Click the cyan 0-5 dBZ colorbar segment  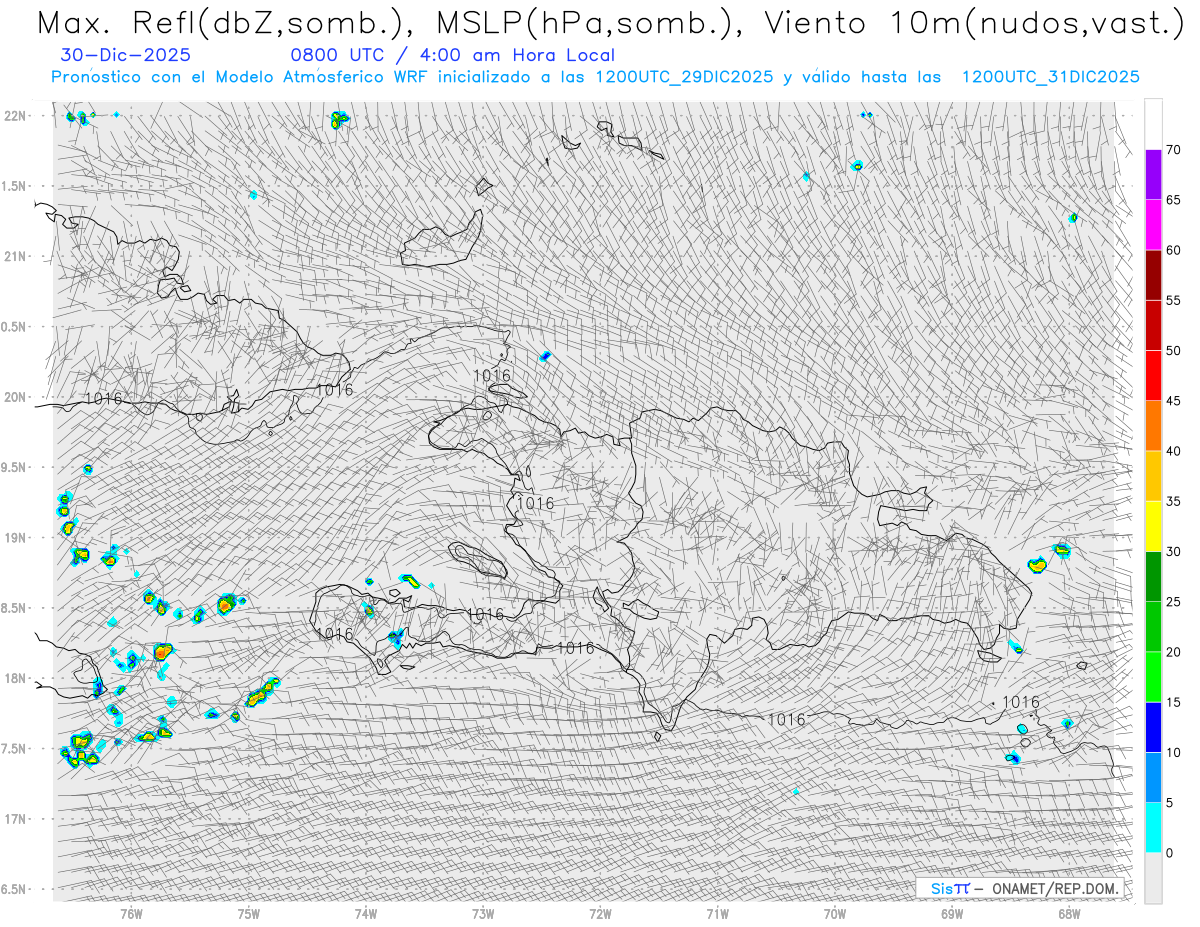pyautogui.click(x=1153, y=827)
